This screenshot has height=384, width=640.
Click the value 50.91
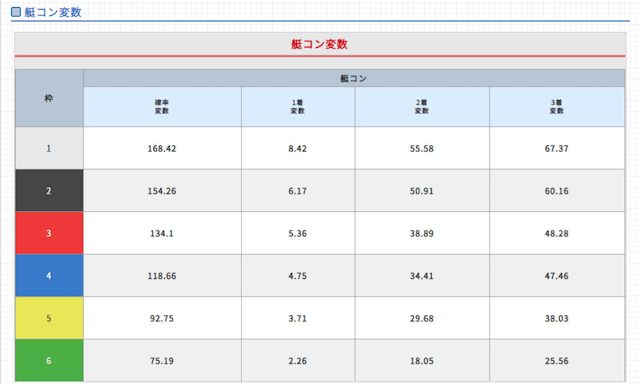[x=422, y=191]
